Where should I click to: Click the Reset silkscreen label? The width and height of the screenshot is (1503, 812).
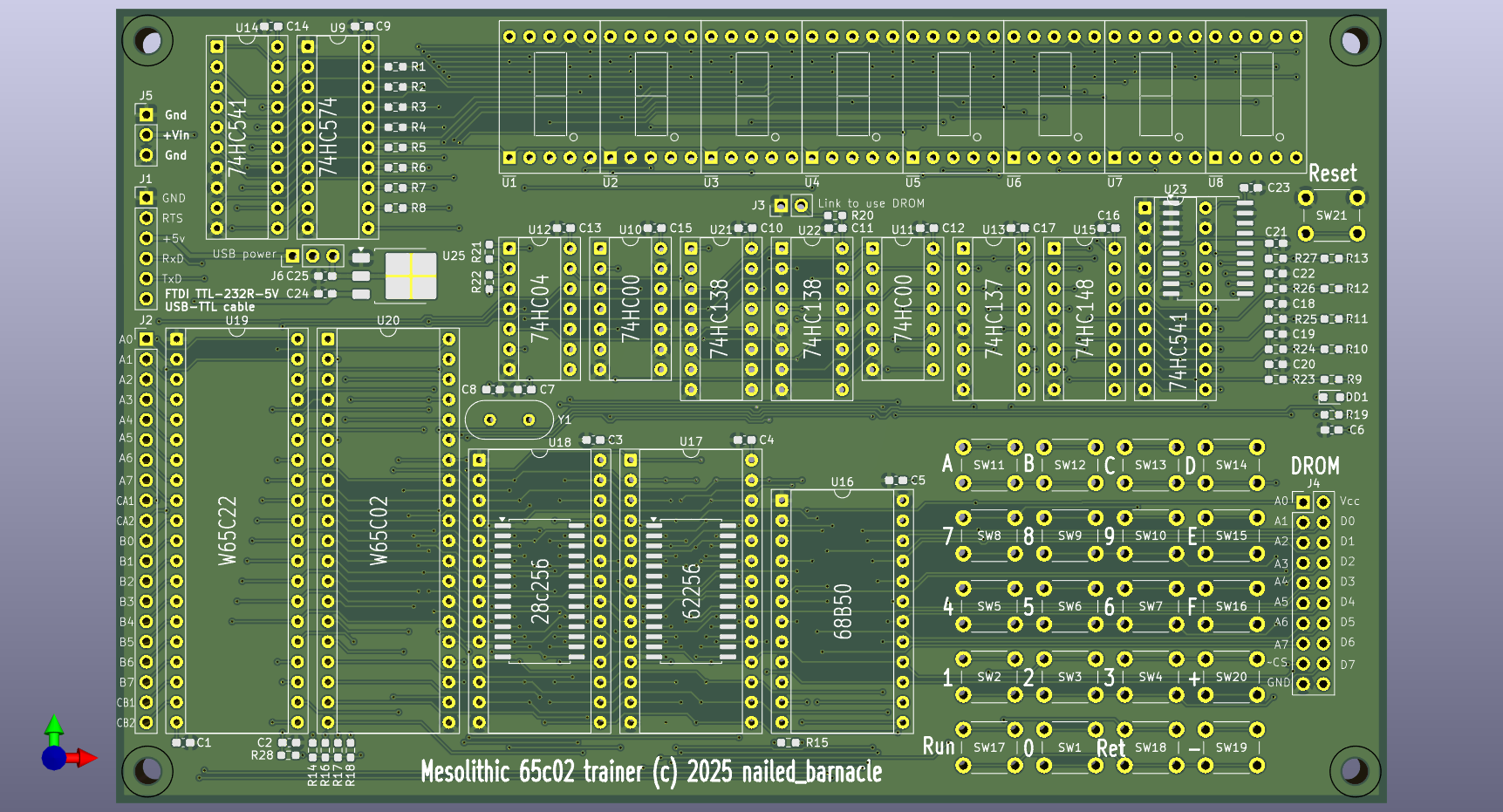(x=1332, y=174)
